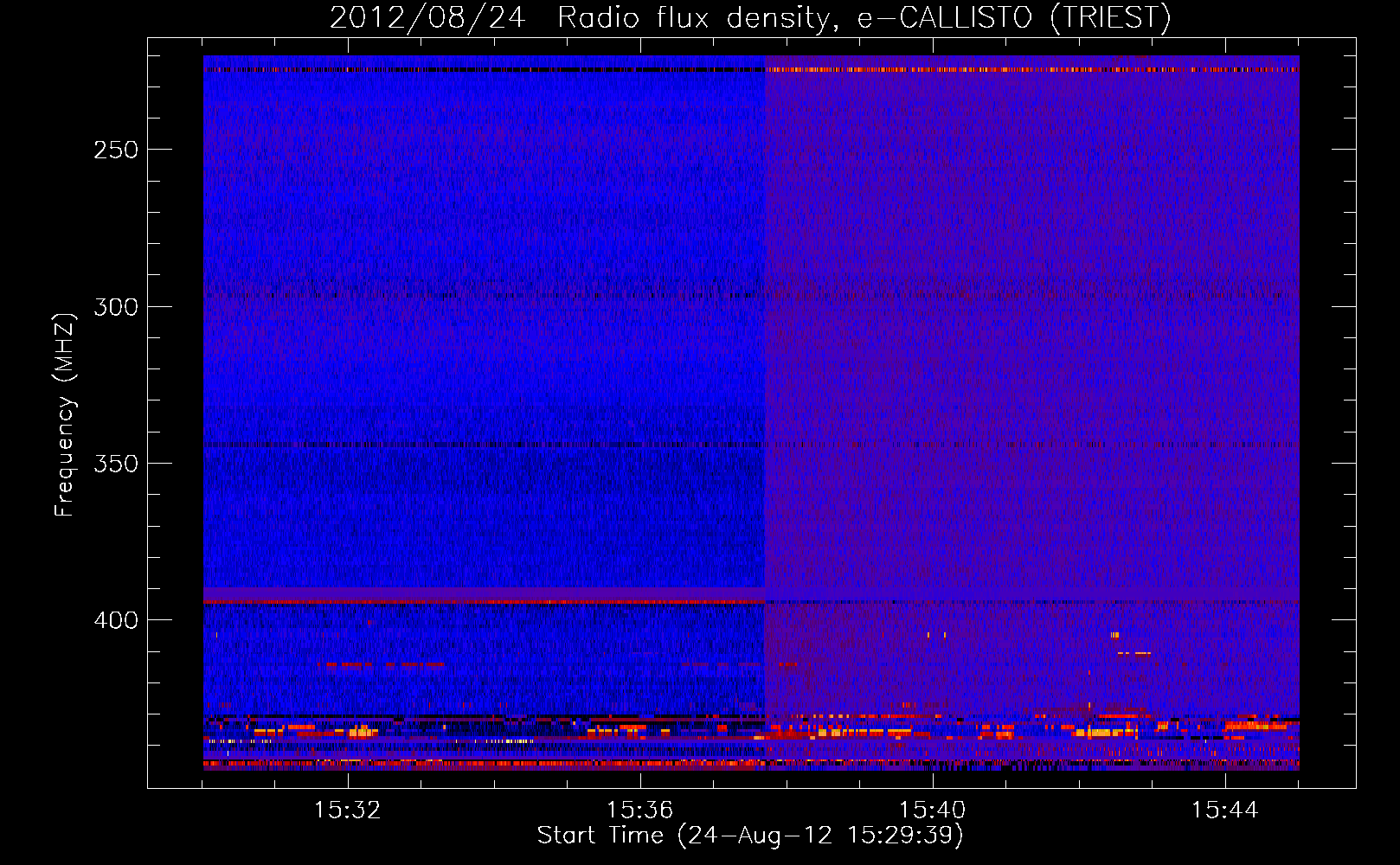Click the 300 frequency tick label
Screen dimensions: 1400x865
click(x=116, y=307)
